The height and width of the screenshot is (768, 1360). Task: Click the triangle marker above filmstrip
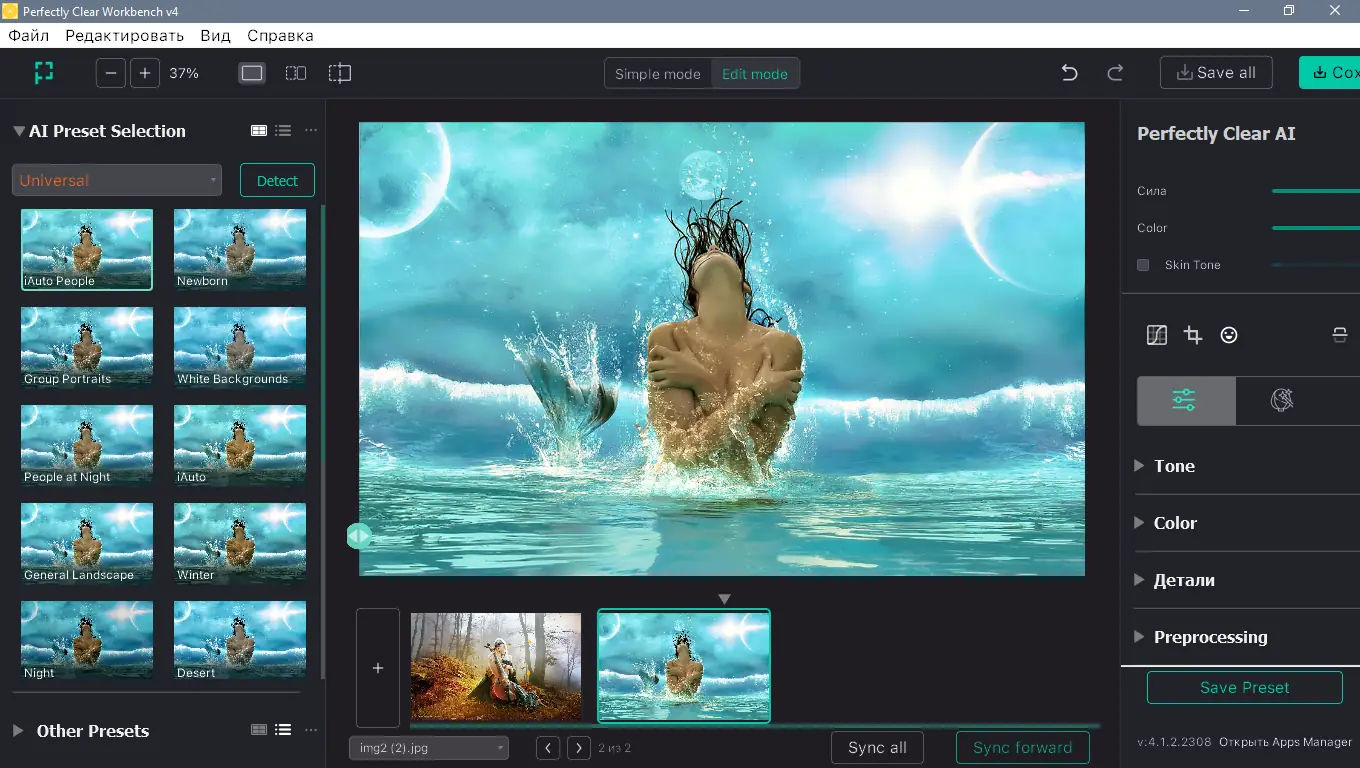click(725, 599)
